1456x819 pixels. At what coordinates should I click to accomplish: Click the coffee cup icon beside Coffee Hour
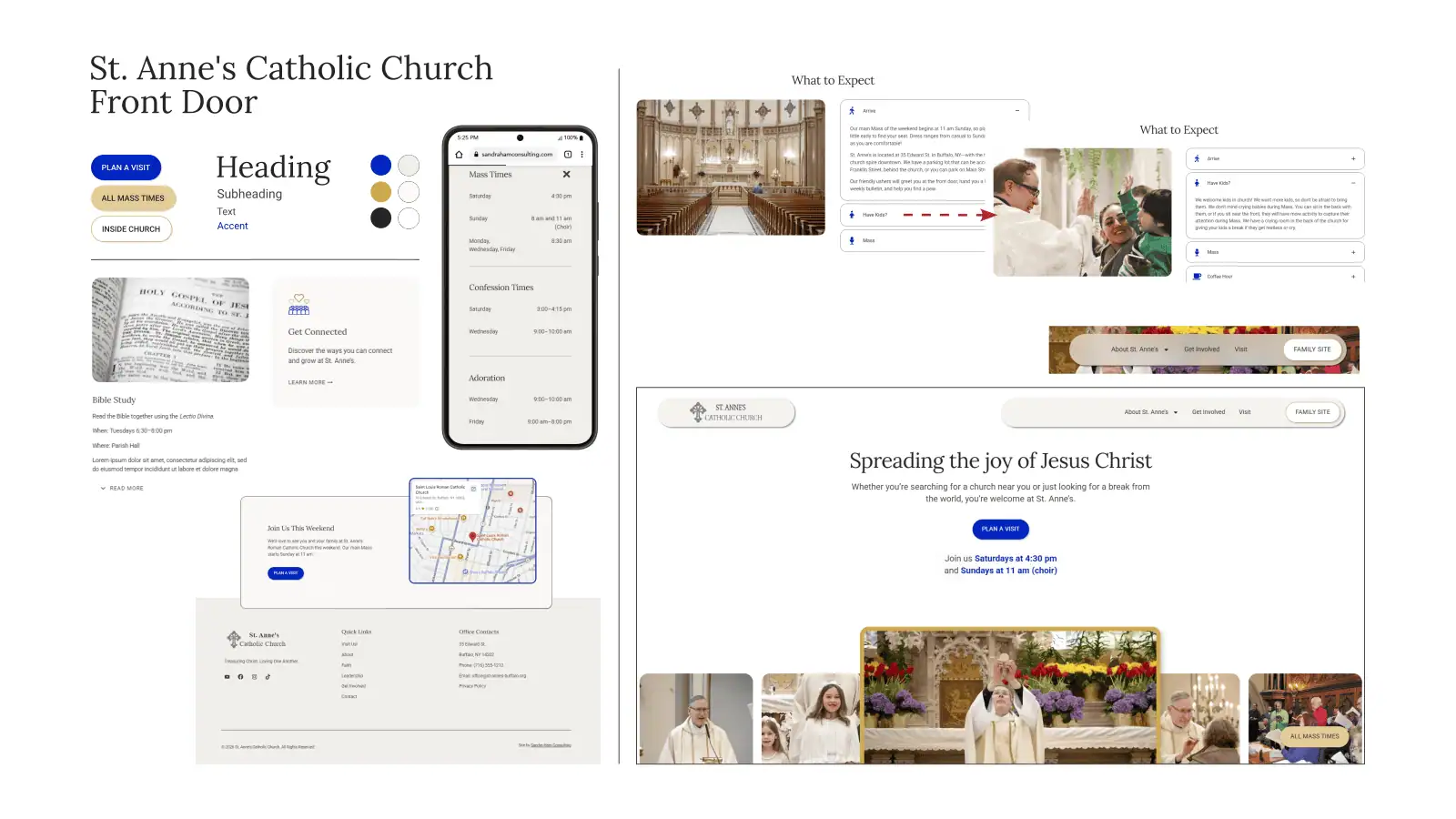1198,276
